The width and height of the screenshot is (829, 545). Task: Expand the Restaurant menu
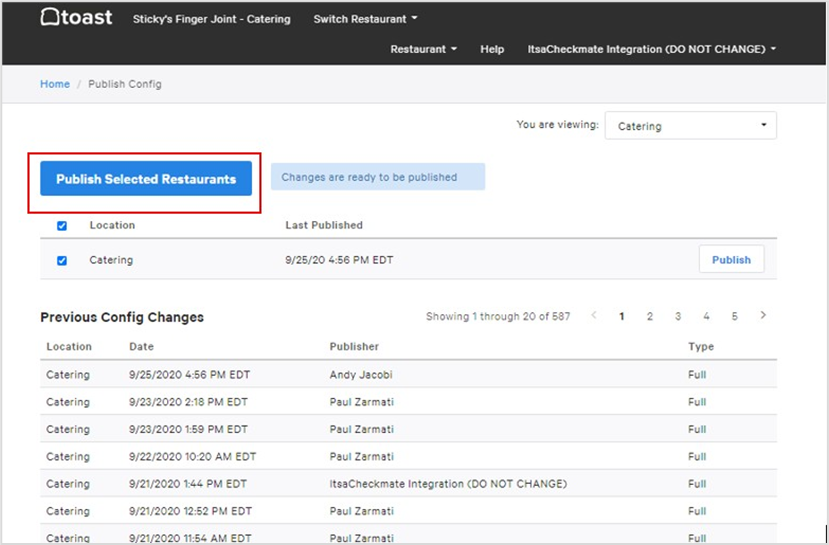coord(423,49)
